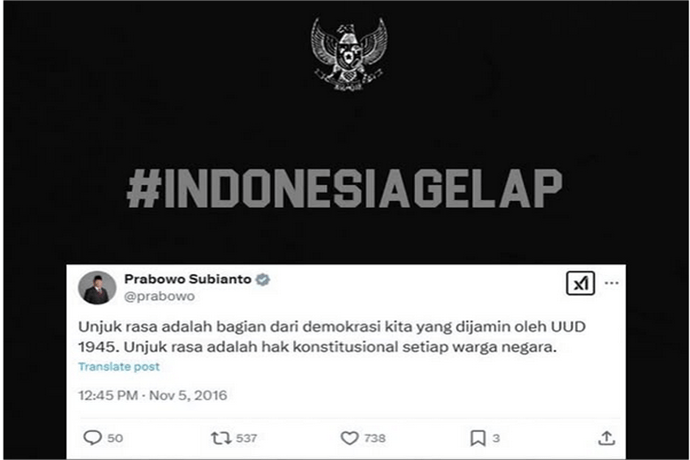Click the 50 replies count
This screenshot has width=690, height=460.
click(115, 438)
